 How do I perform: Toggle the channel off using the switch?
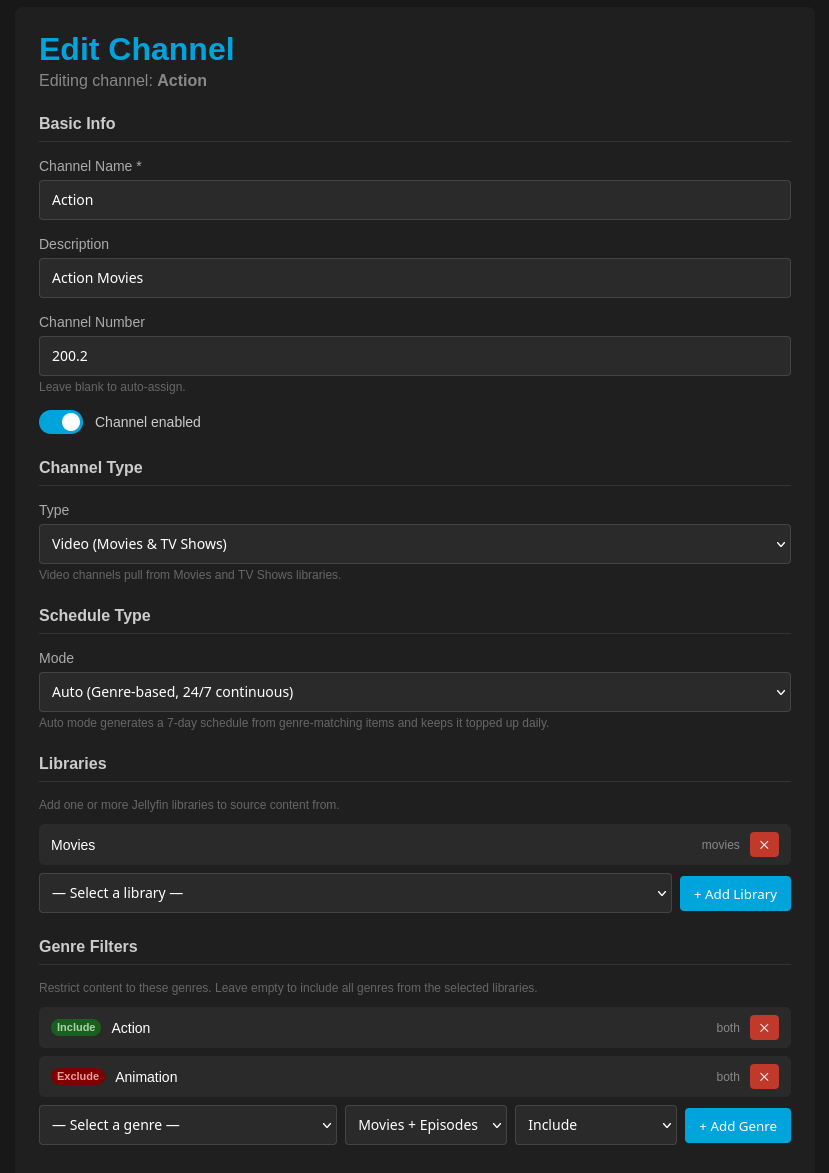[x=61, y=422]
